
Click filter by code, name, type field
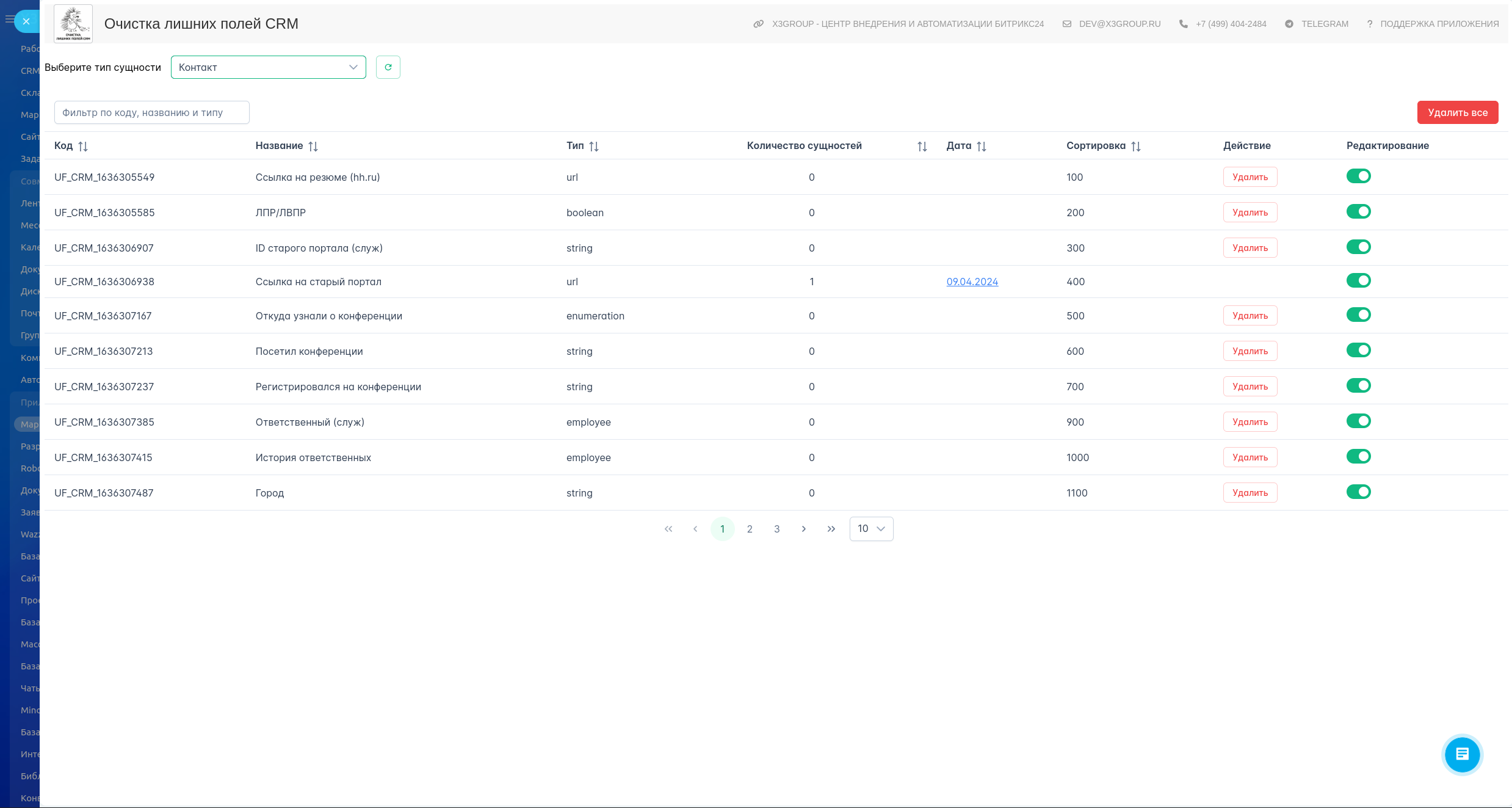(x=151, y=112)
